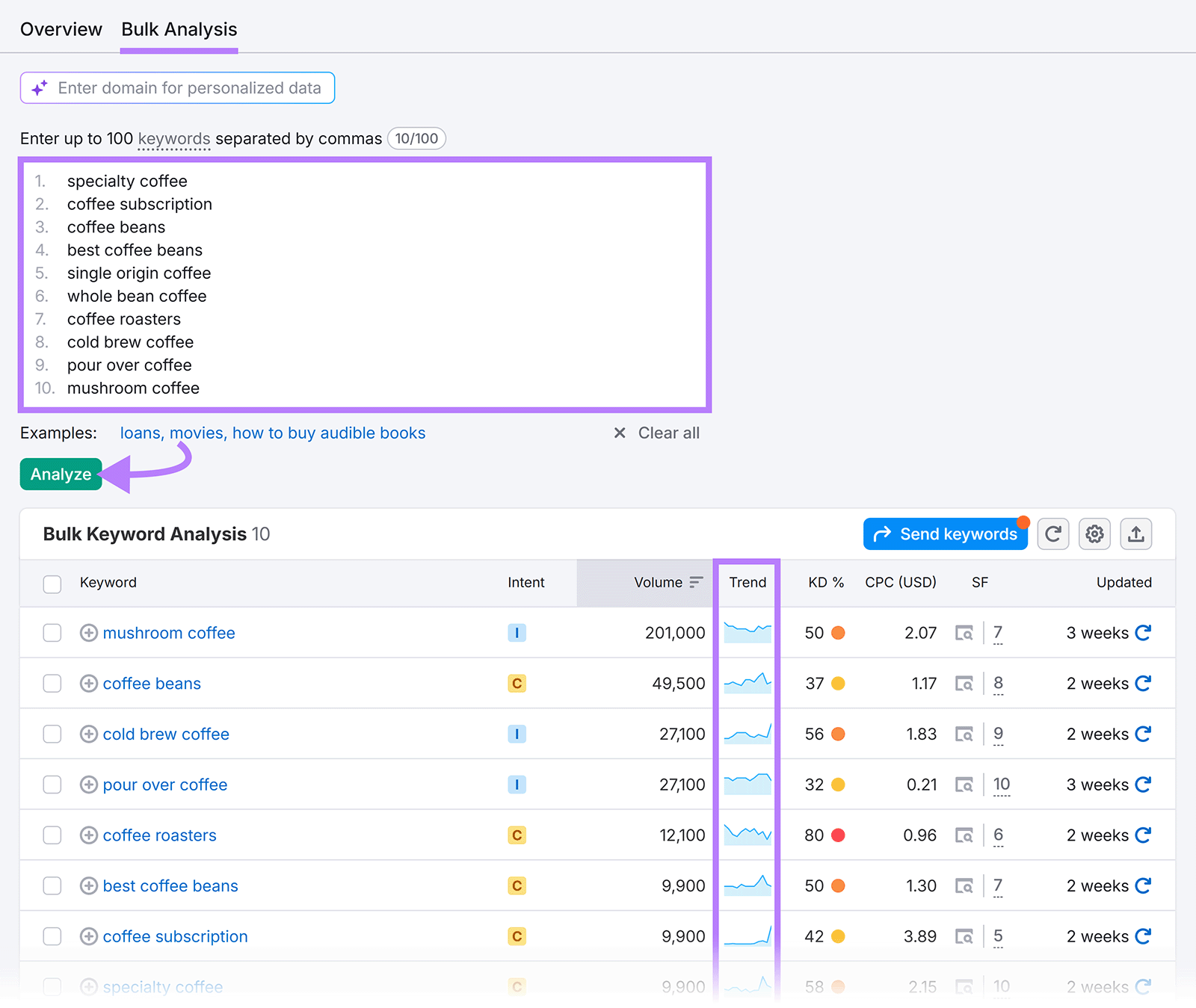Click inside the keywords list text area
The height and width of the screenshot is (1008, 1196).
click(x=365, y=285)
